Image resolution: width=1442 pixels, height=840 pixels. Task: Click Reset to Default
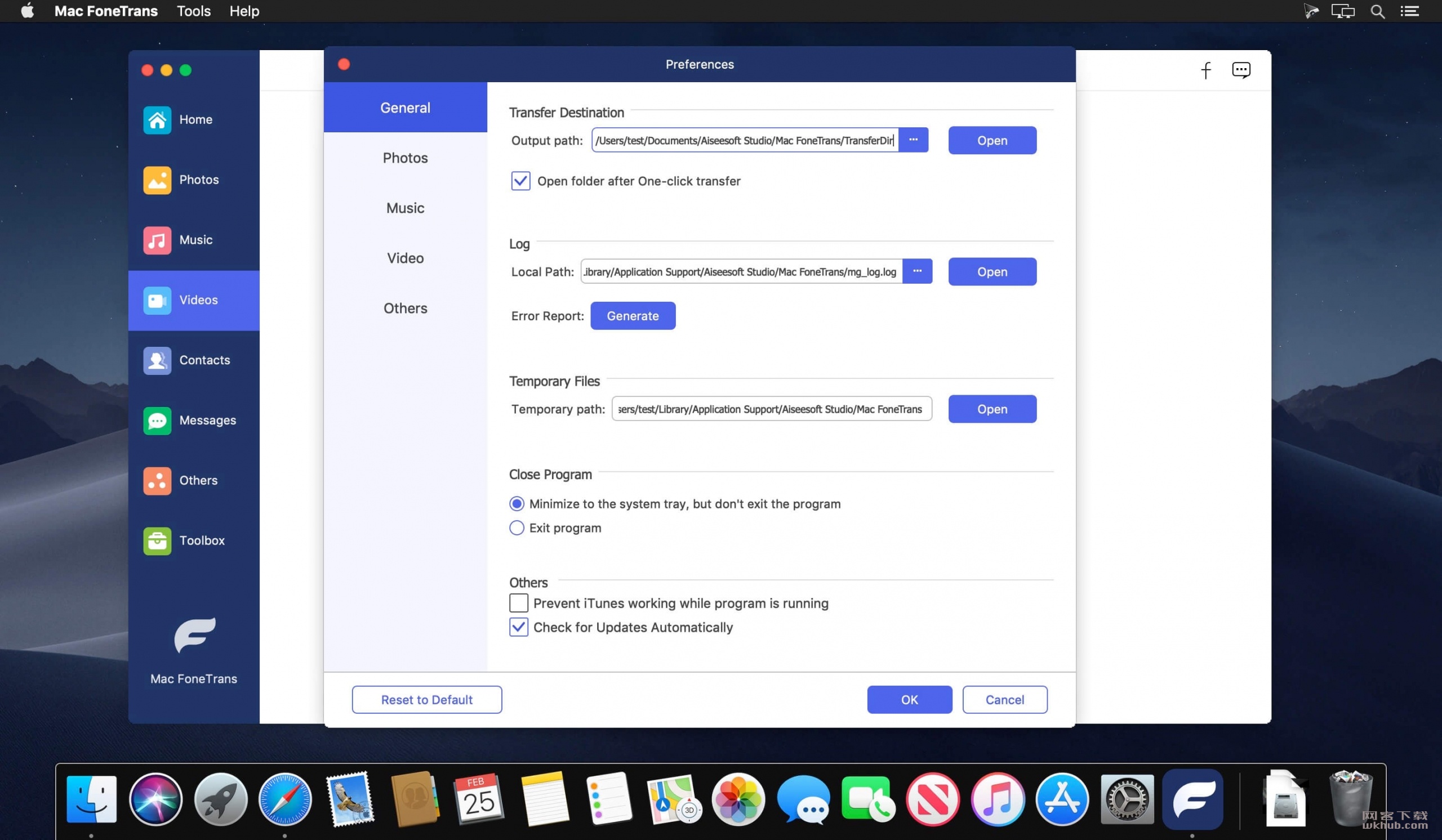click(x=427, y=700)
